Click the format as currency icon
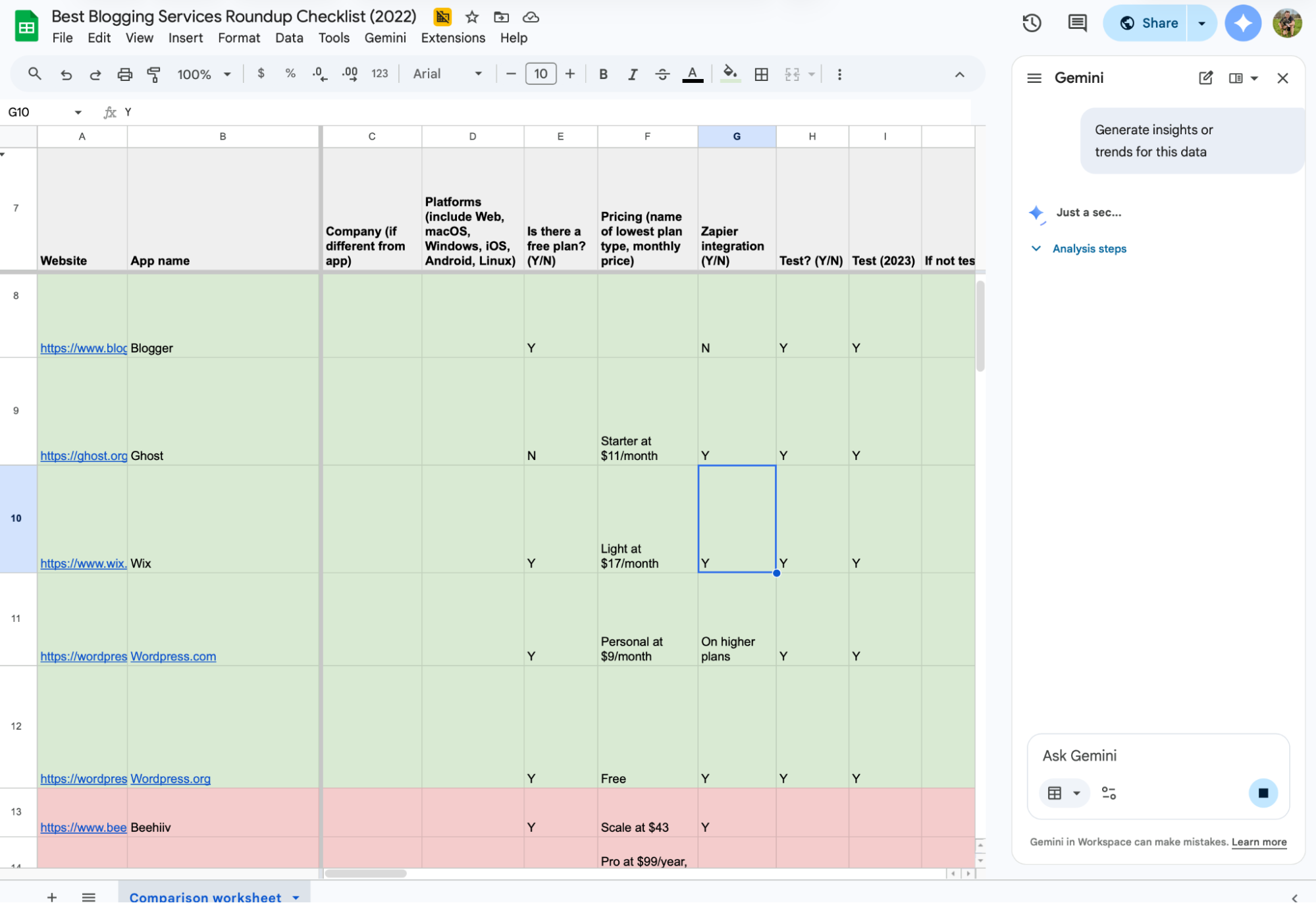Viewport: 1316px width, 903px height. (x=261, y=74)
